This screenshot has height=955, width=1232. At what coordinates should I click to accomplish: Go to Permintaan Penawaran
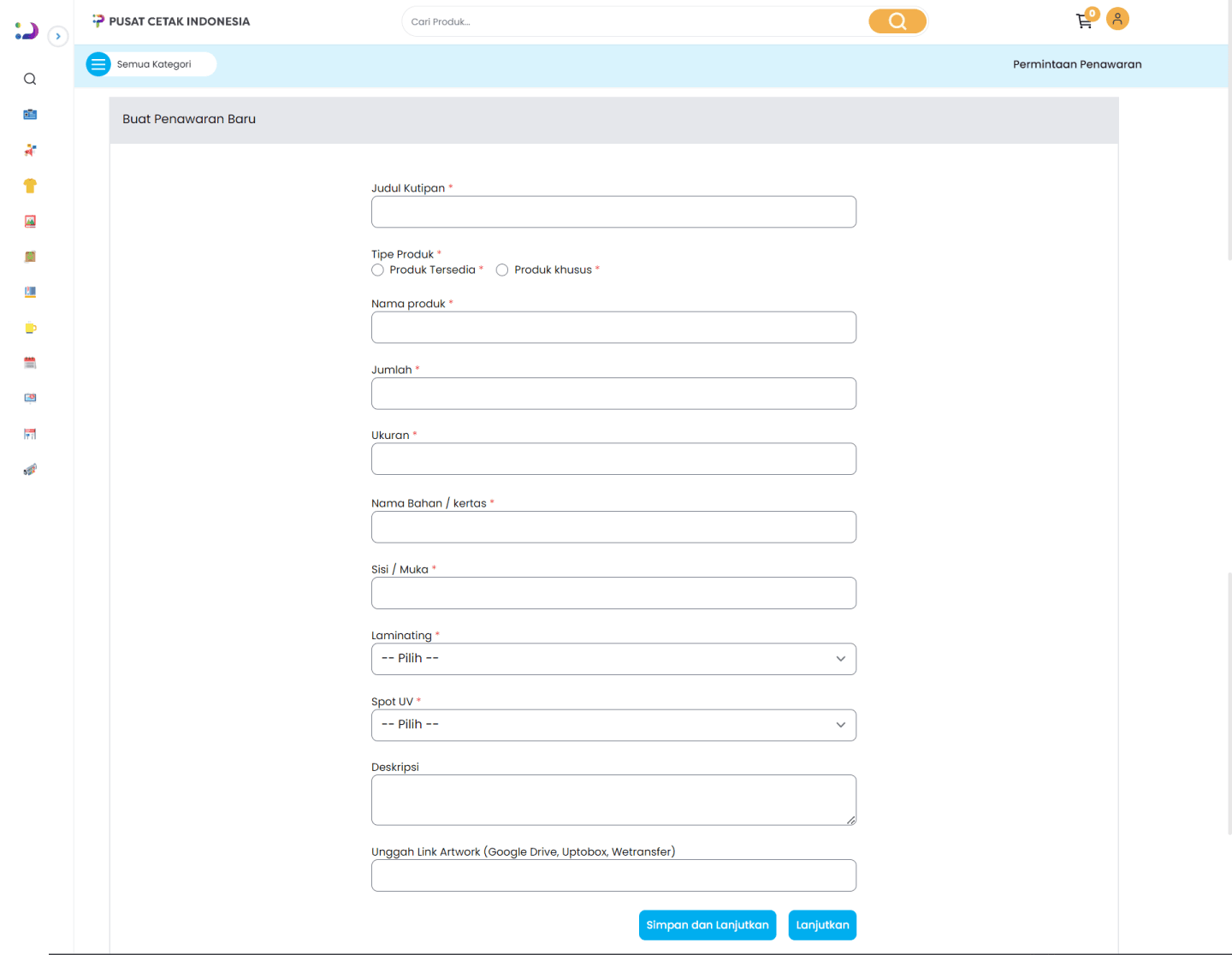tap(1077, 64)
